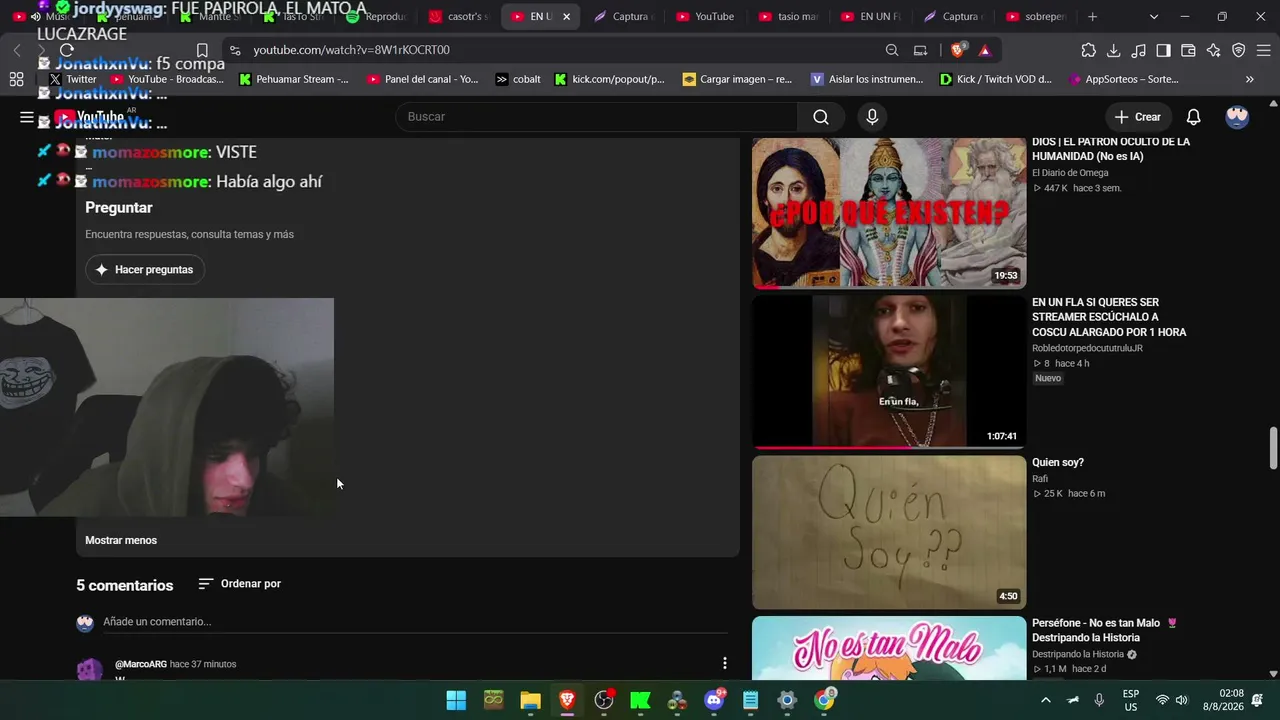
Task: Reload the page with the refresh icon
Action: point(67,50)
